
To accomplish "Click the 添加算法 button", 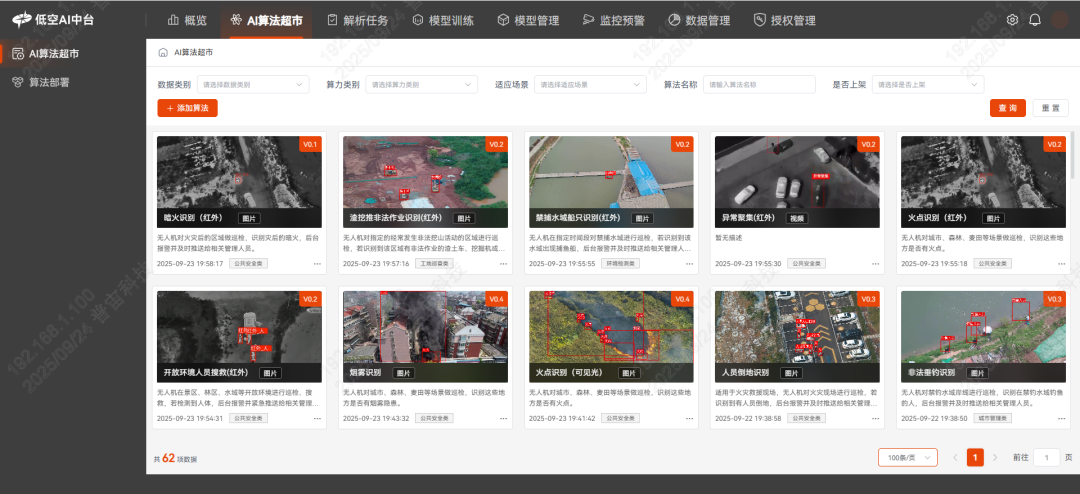I will point(187,108).
